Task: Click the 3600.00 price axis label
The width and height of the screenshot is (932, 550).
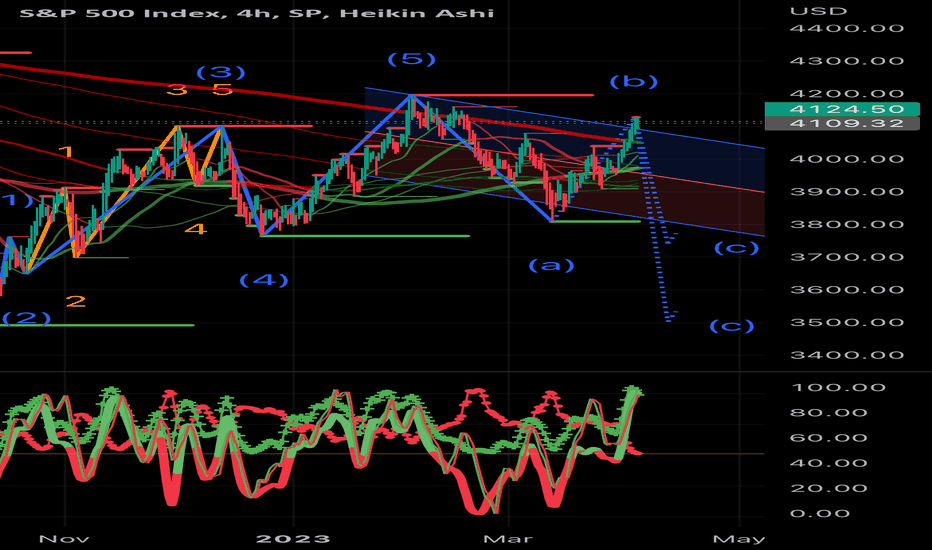Action: (x=847, y=290)
